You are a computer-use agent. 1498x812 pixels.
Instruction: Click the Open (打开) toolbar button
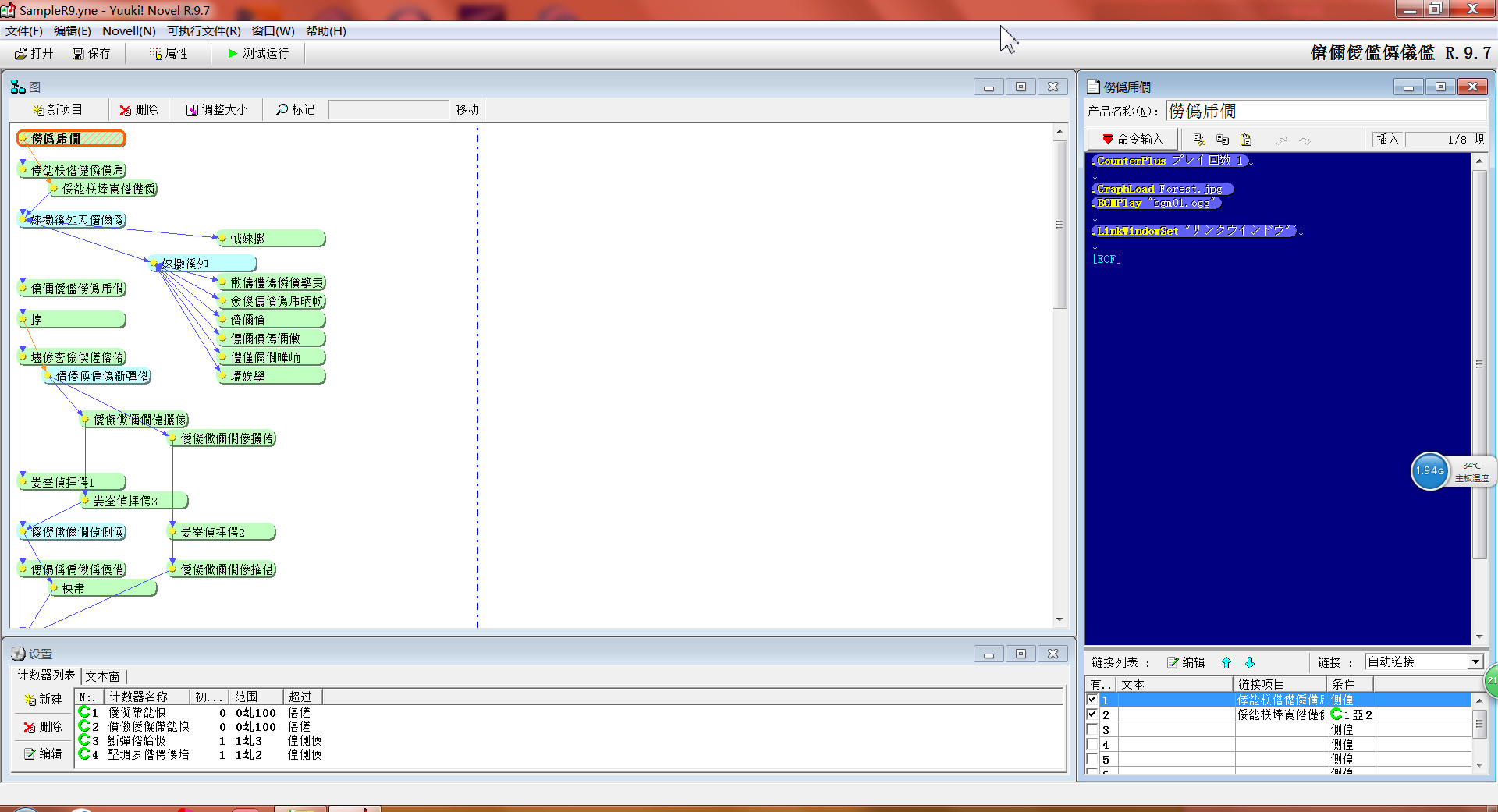click(34, 53)
